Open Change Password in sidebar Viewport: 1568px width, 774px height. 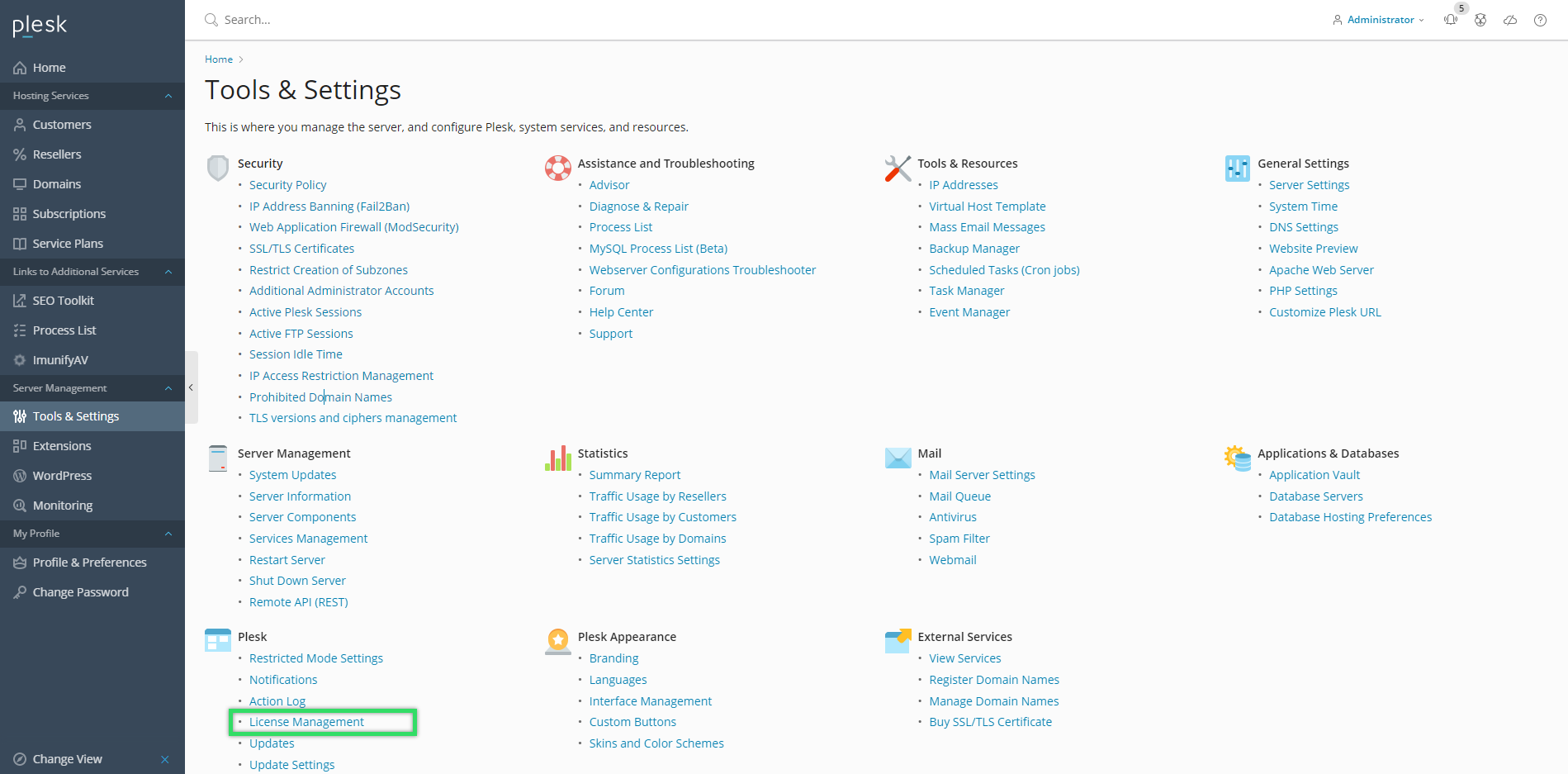pyautogui.click(x=92, y=592)
